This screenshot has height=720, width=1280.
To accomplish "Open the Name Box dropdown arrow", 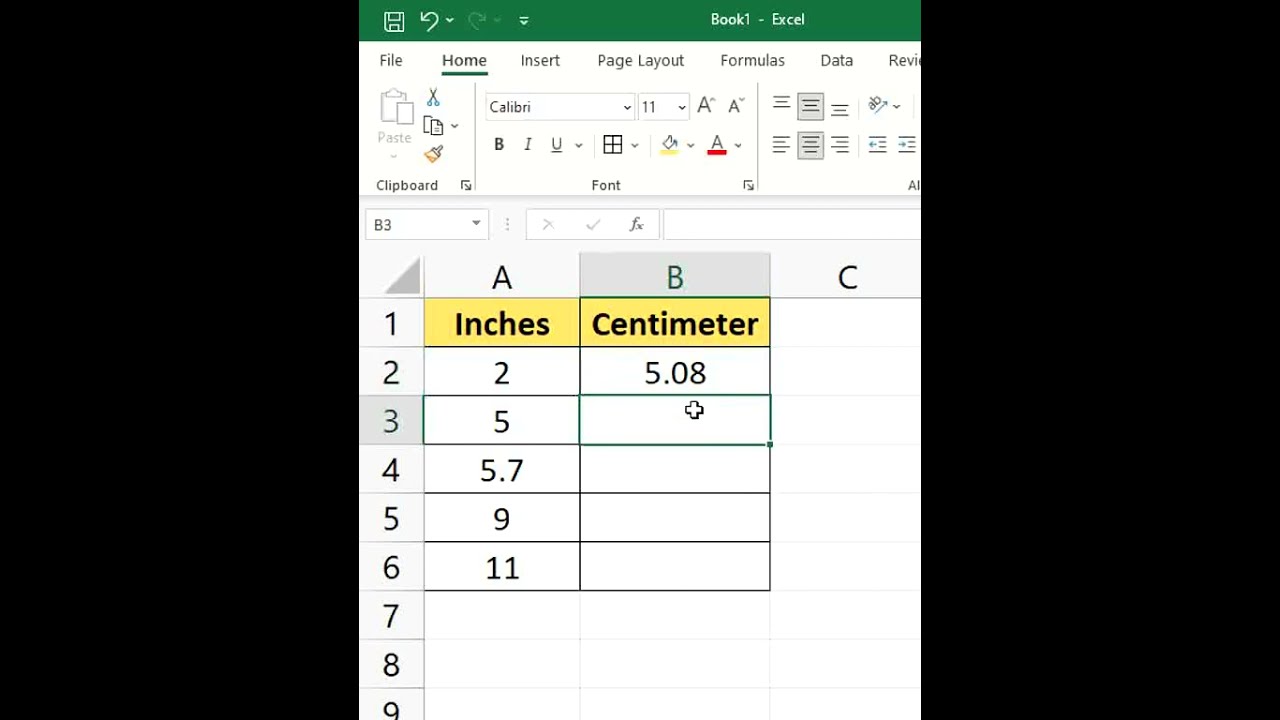I will (x=476, y=224).
